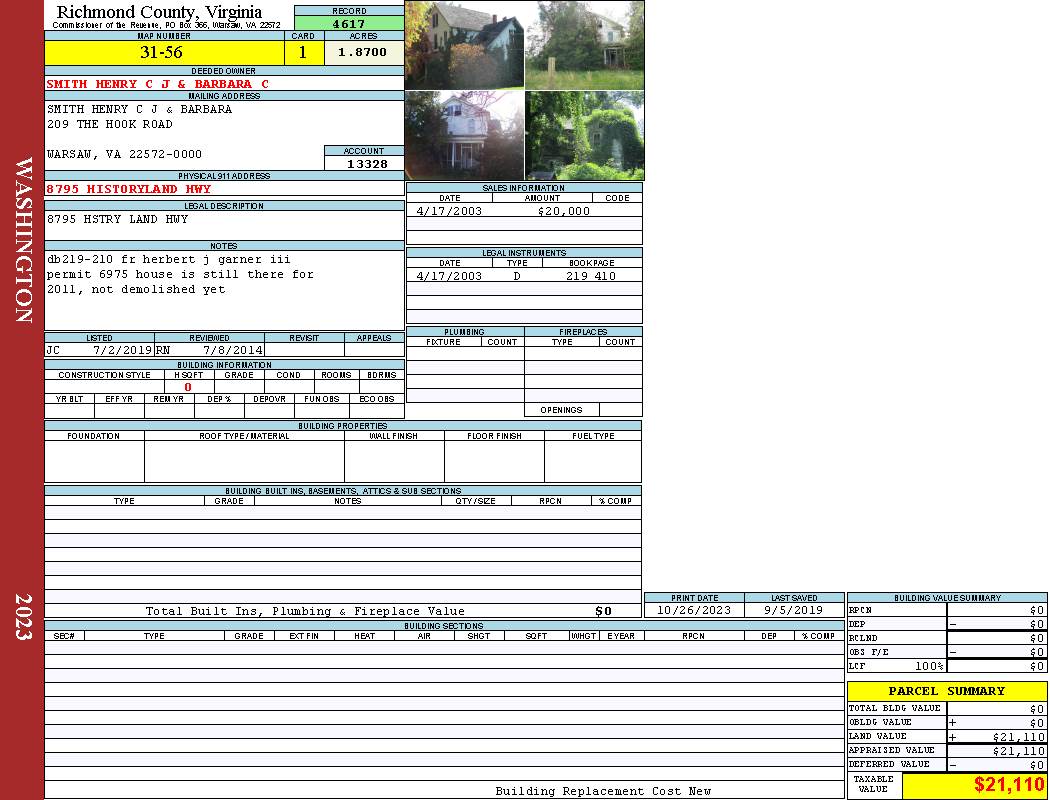Click inside the notes text box
The width and height of the screenshot is (1050, 800).
(x=223, y=290)
